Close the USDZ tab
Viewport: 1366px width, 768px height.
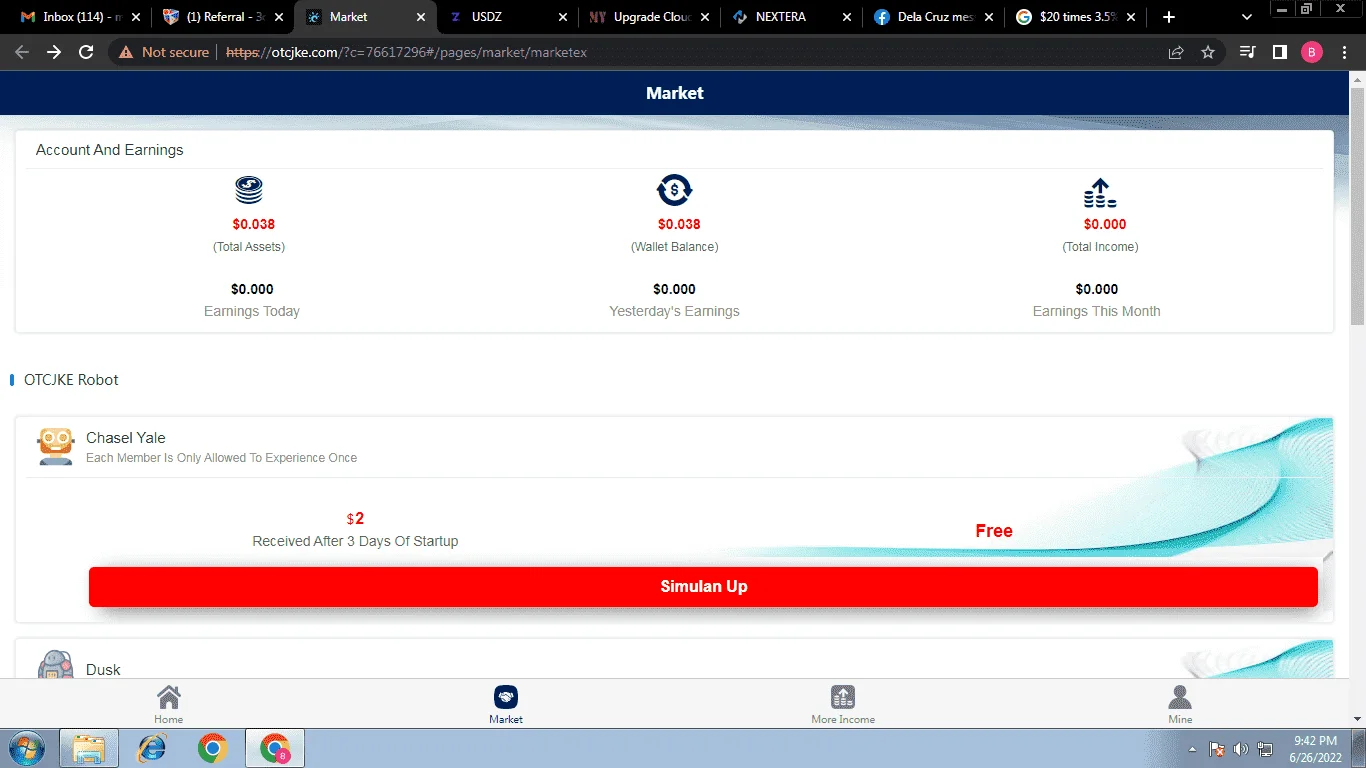563,17
